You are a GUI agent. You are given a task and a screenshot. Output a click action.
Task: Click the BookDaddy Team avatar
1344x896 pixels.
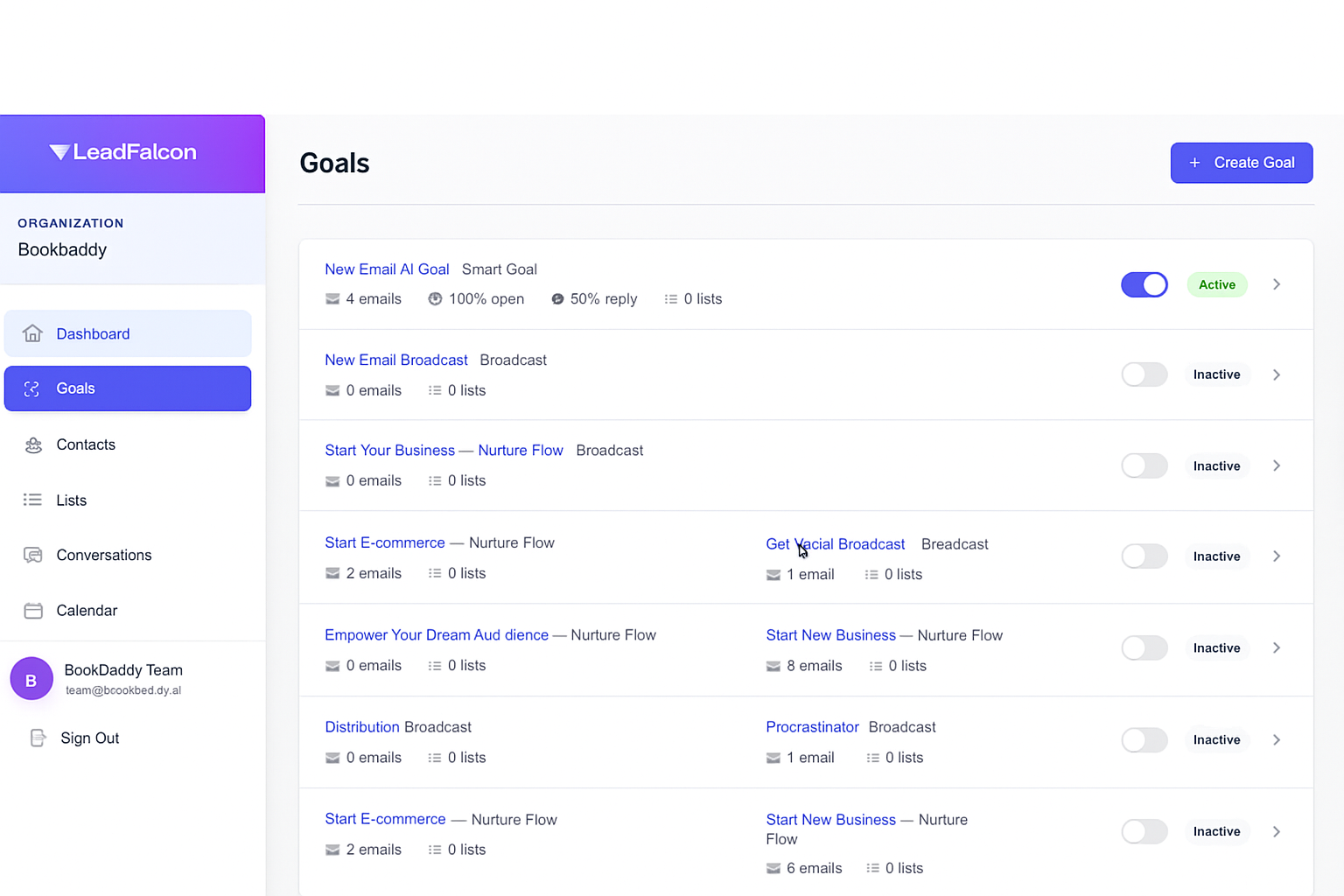[31, 680]
